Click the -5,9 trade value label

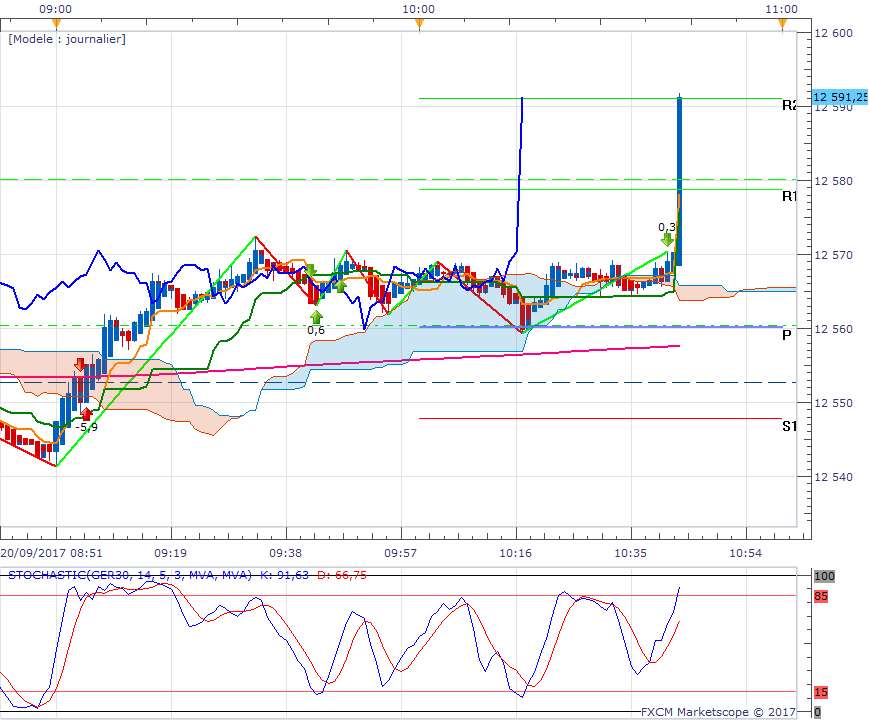coord(87,427)
